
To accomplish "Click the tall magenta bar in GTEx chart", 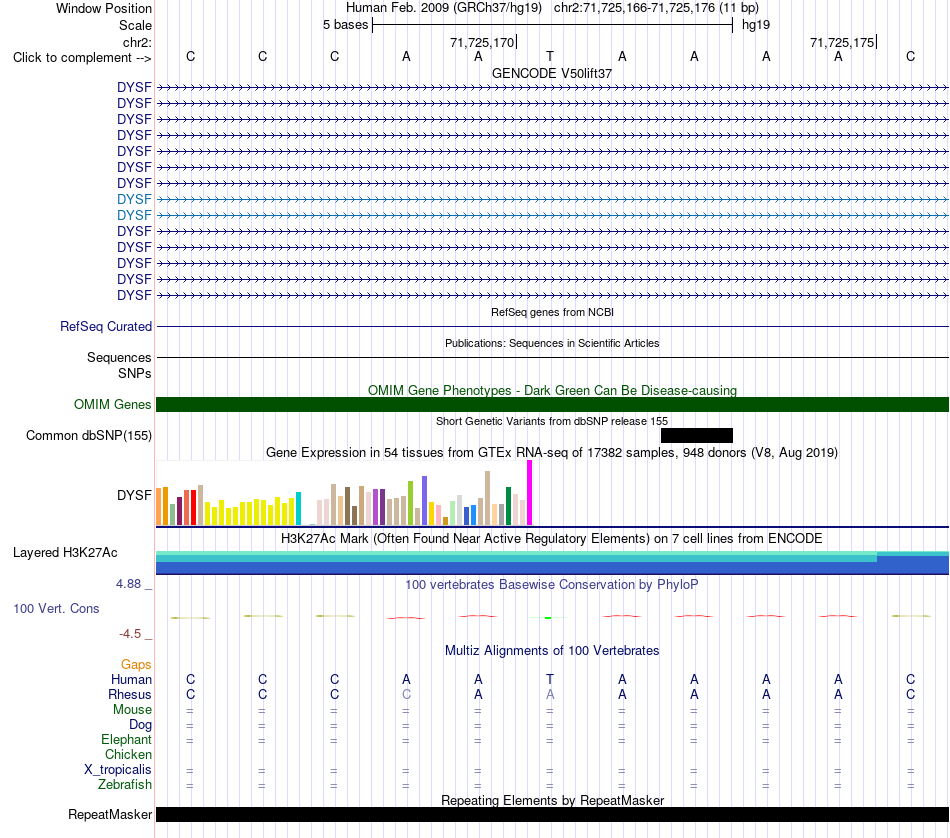I will pyautogui.click(x=530, y=493).
